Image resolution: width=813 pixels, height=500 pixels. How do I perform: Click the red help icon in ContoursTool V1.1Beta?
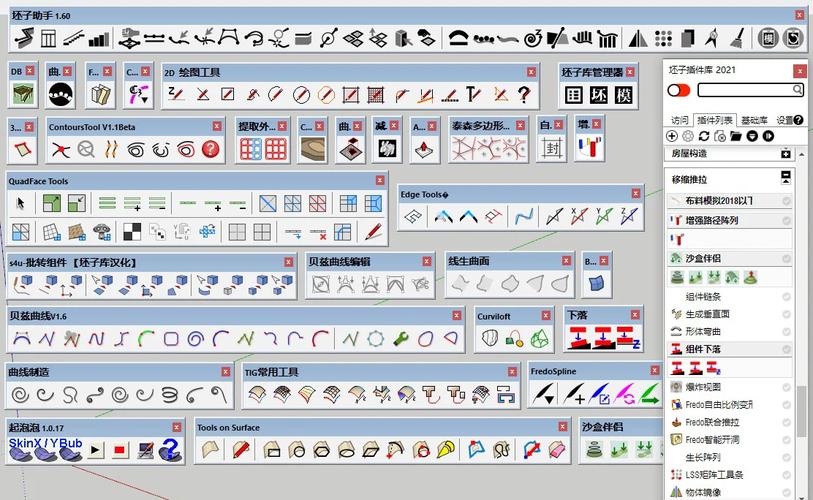coord(211,149)
